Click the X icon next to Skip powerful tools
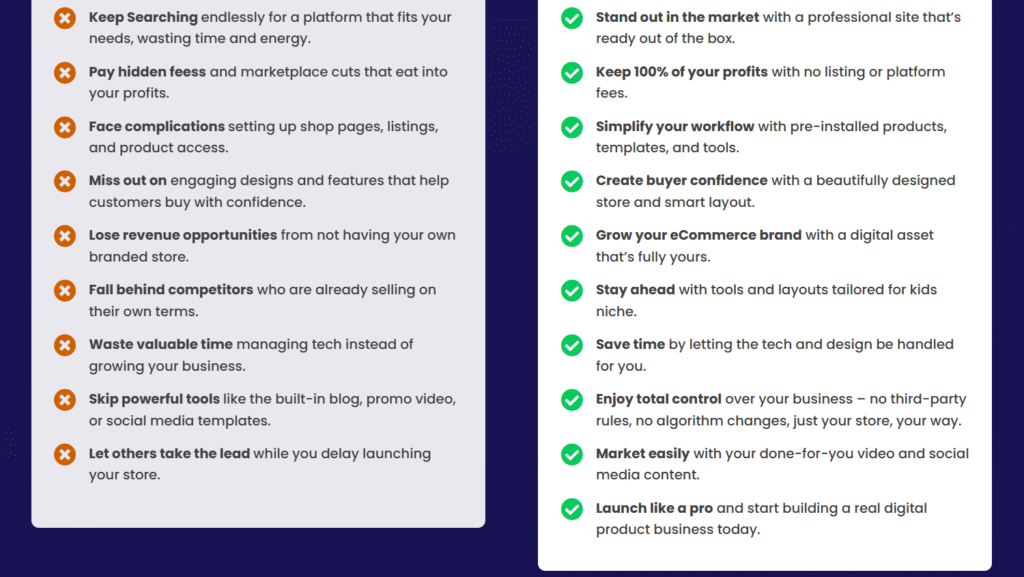The width and height of the screenshot is (1024, 577). point(64,400)
